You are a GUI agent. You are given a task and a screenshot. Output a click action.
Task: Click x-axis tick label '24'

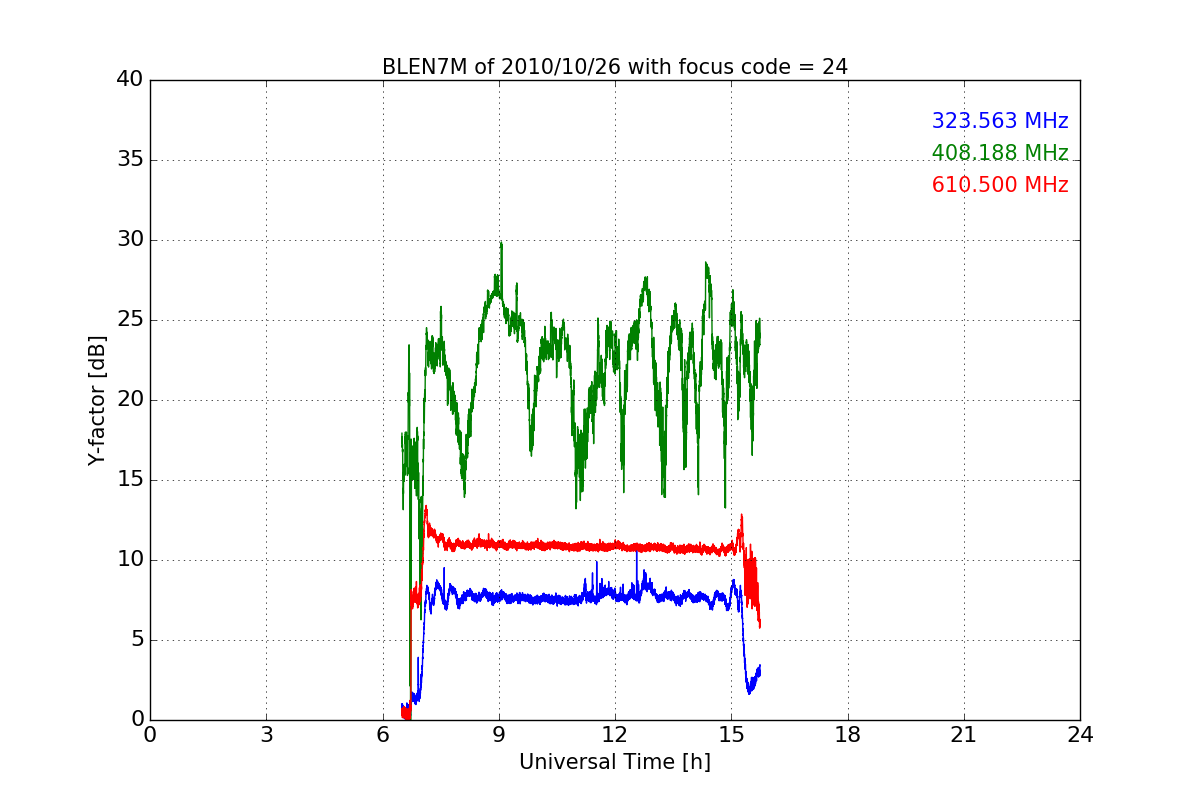1080,735
